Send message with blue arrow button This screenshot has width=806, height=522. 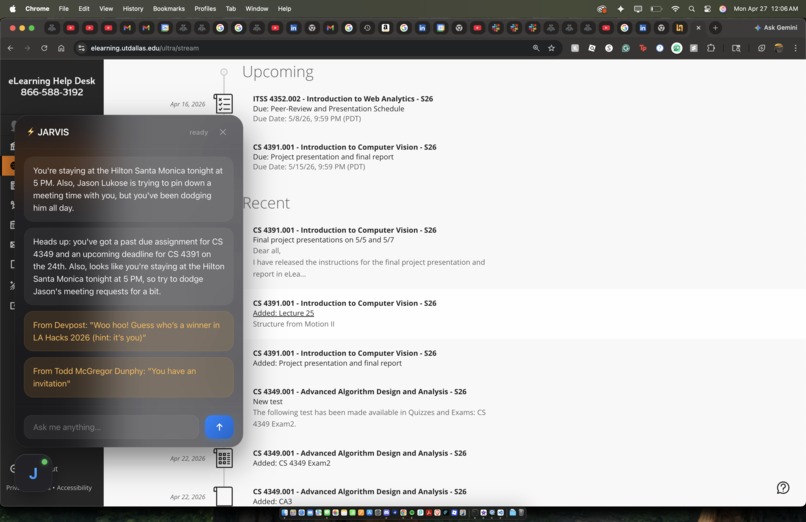219,427
